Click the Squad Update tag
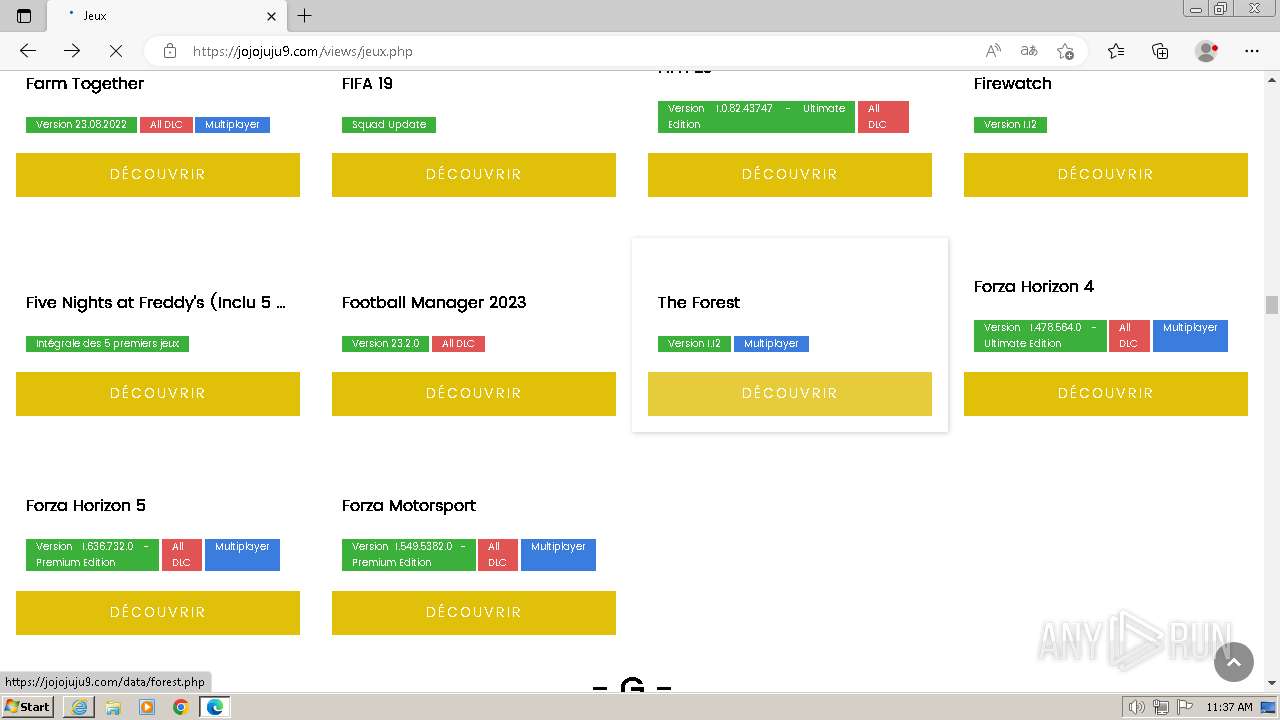Image resolution: width=1280 pixels, height=720 pixels. coord(389,125)
